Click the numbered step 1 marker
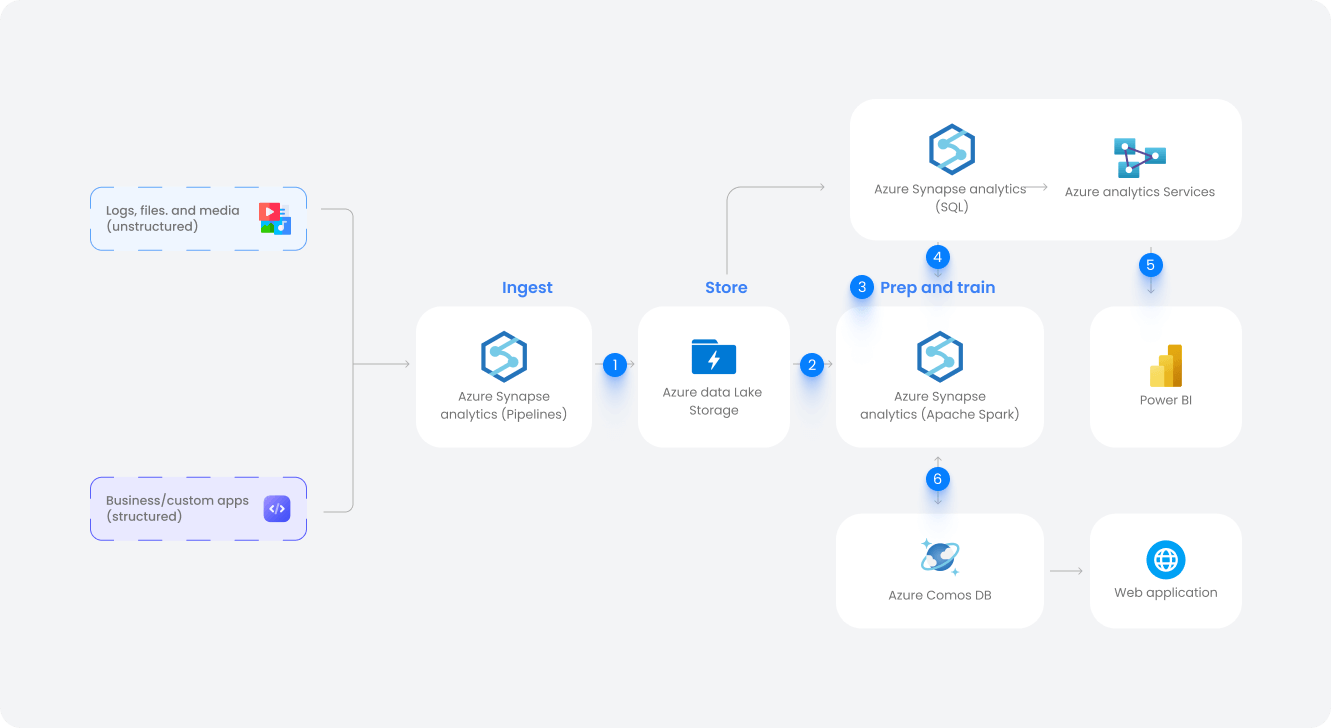 coord(614,365)
